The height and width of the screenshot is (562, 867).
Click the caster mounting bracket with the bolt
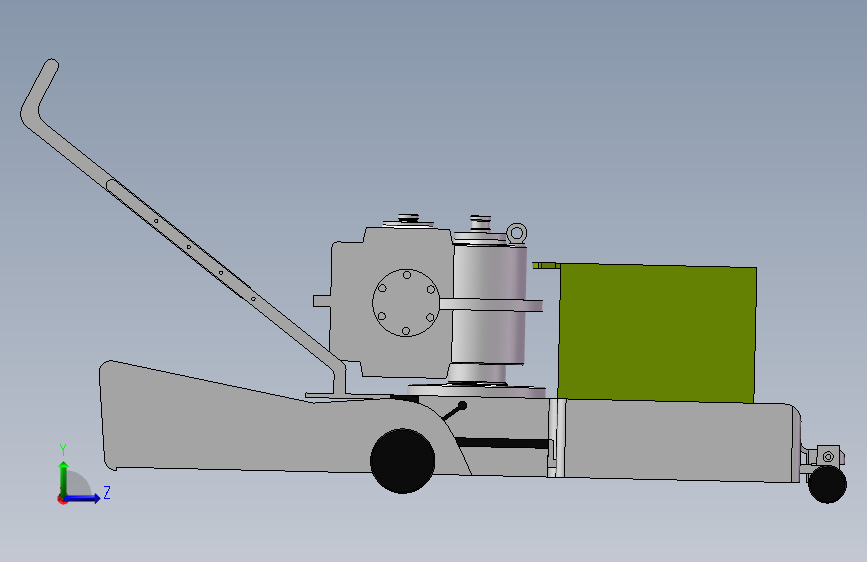(827, 456)
